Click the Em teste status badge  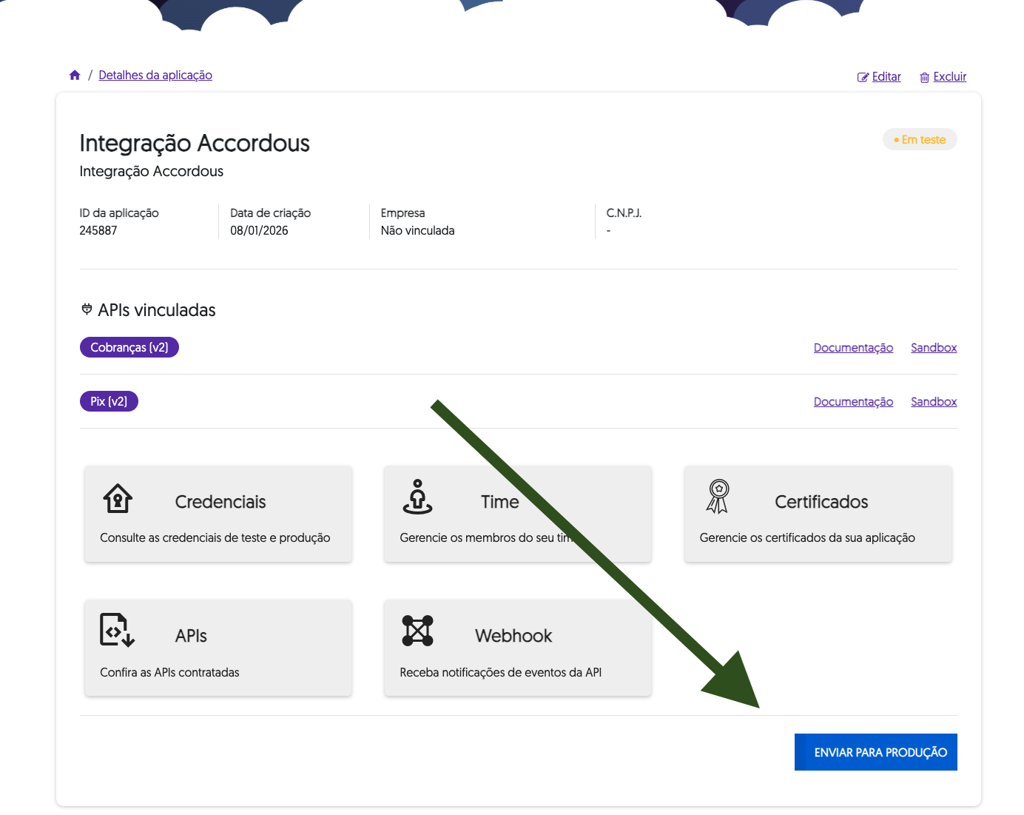(x=920, y=140)
